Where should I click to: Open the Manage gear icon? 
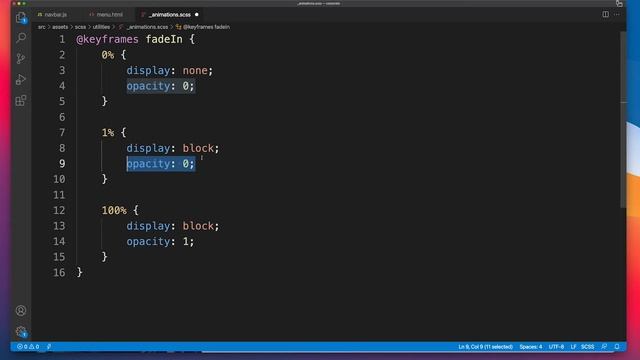21,331
